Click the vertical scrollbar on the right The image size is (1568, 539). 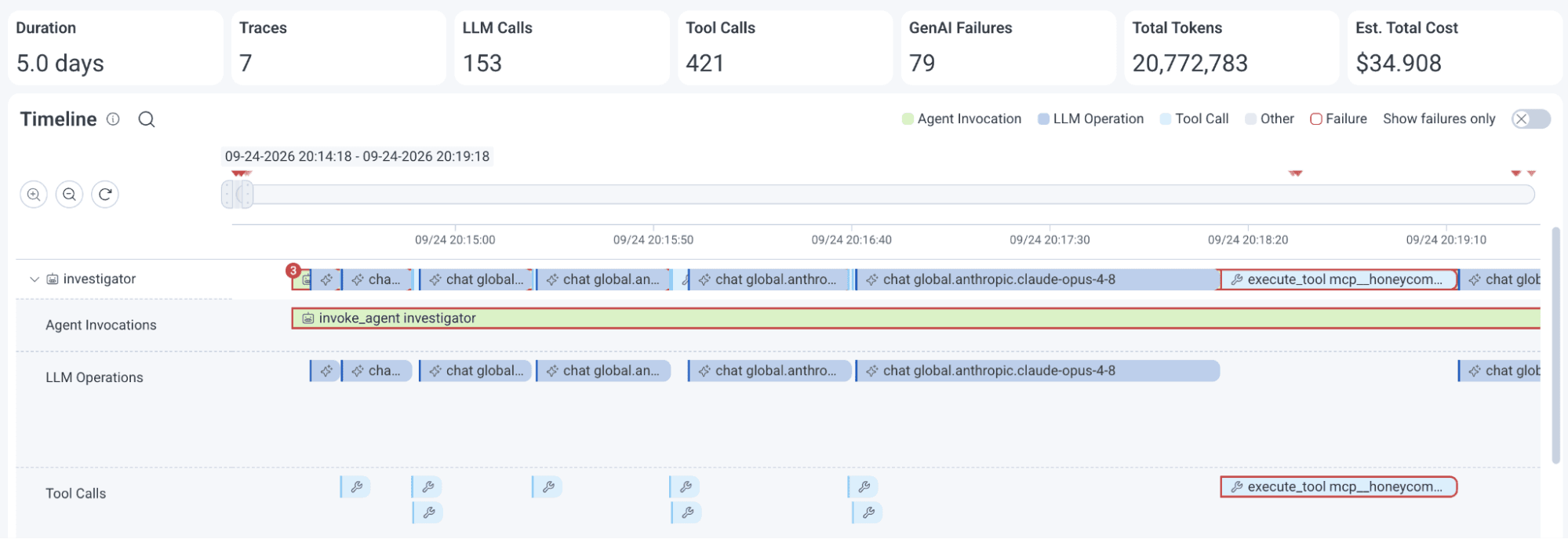click(x=1556, y=345)
